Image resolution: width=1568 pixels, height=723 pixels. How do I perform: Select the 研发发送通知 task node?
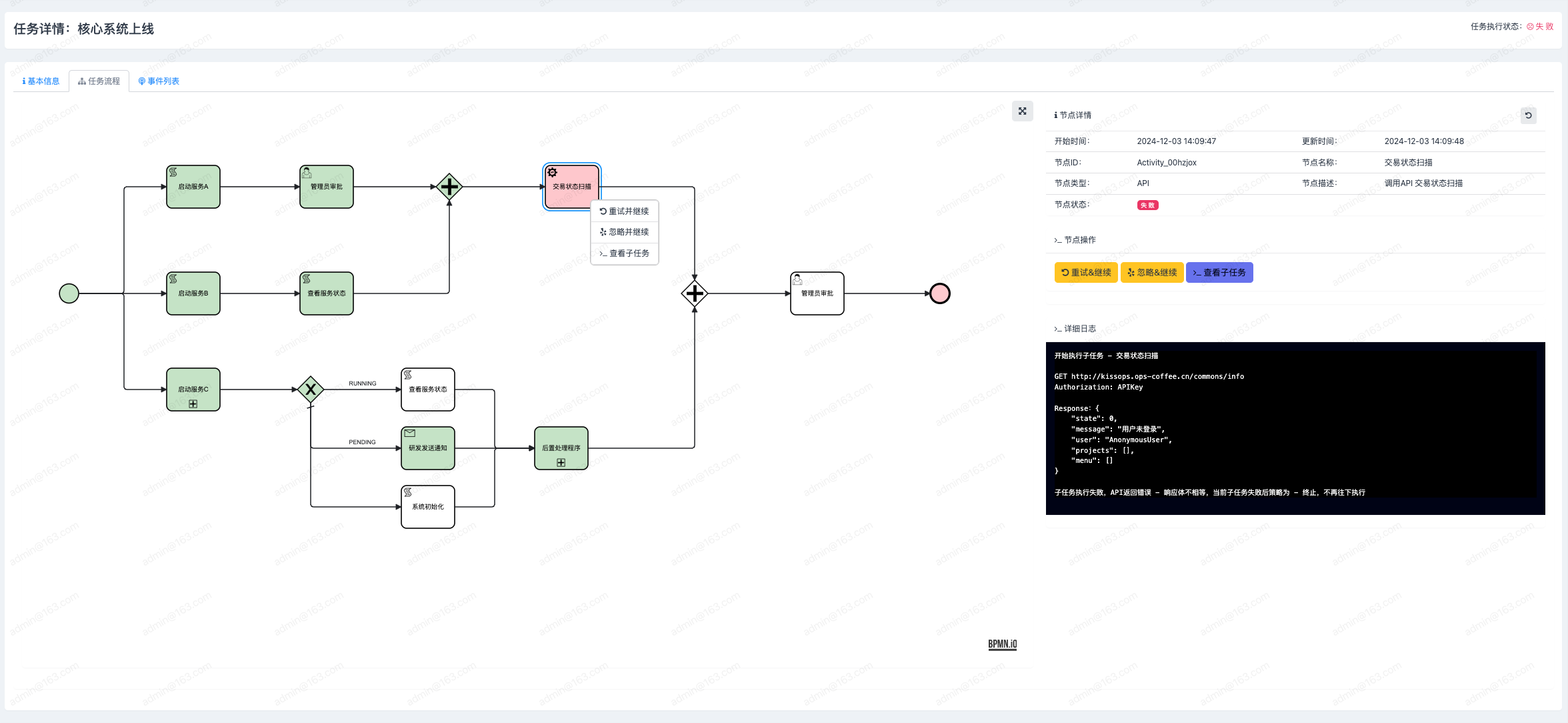point(428,448)
